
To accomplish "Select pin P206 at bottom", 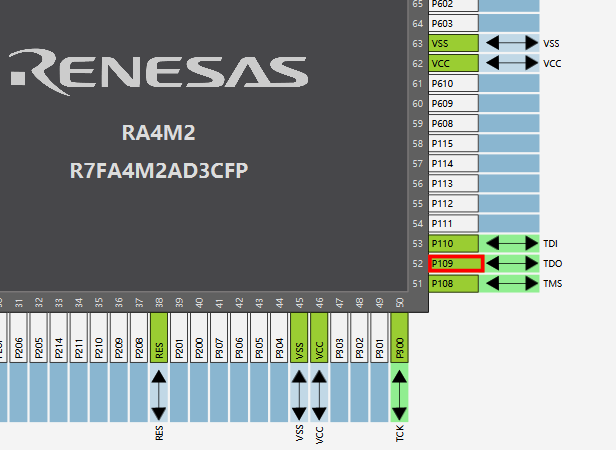I will tap(19, 338).
